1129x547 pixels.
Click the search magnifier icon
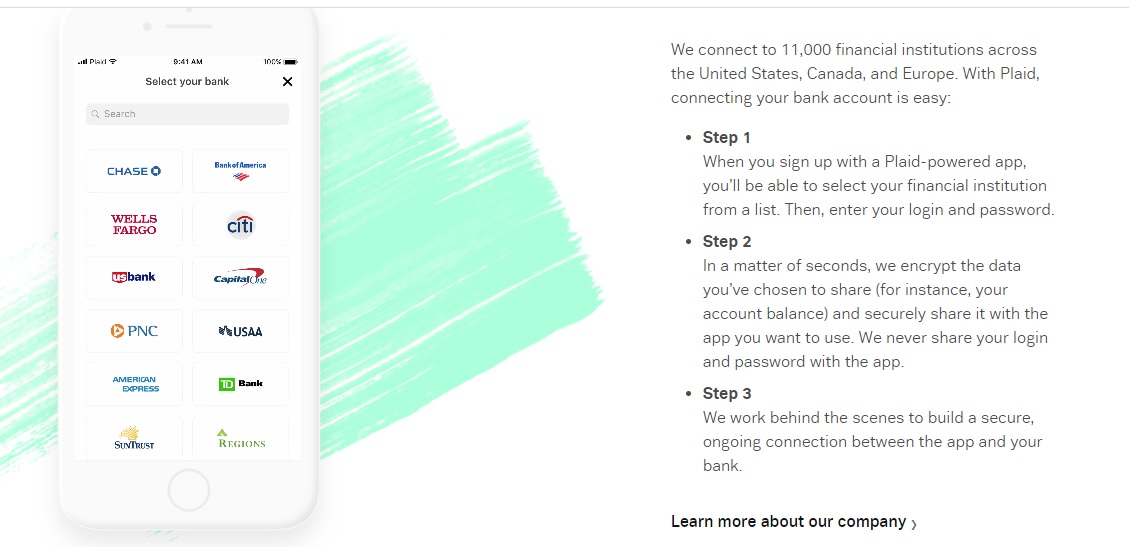pyautogui.click(x=96, y=114)
